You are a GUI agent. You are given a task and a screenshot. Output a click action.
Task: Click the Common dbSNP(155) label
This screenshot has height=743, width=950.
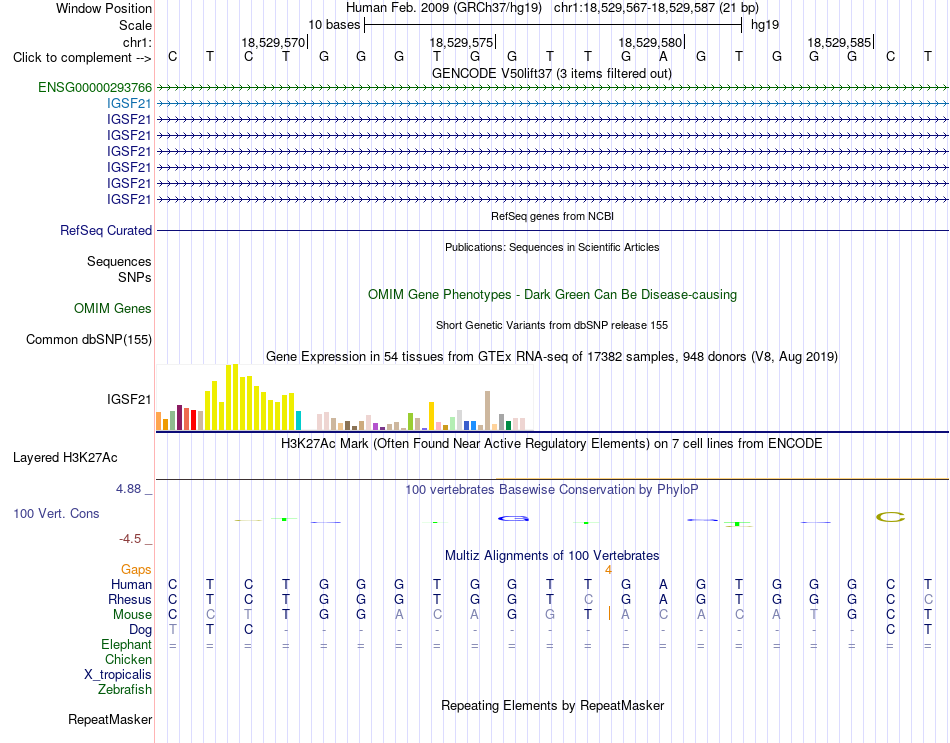pyautogui.click(x=88, y=339)
